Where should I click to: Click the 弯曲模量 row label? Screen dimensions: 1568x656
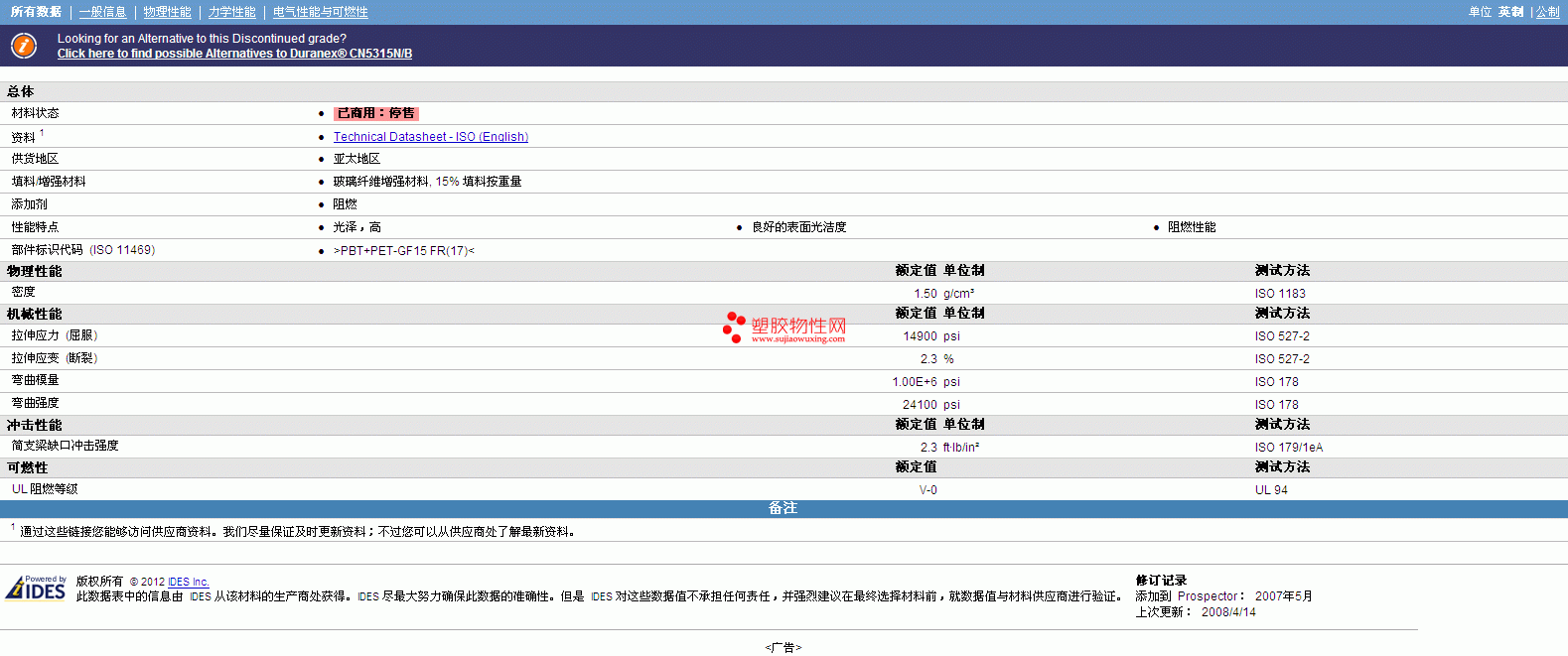click(35, 380)
